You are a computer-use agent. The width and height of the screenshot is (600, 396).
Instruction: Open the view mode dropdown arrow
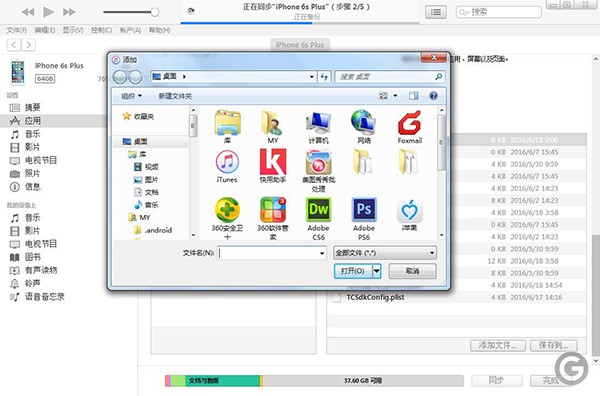[x=395, y=96]
